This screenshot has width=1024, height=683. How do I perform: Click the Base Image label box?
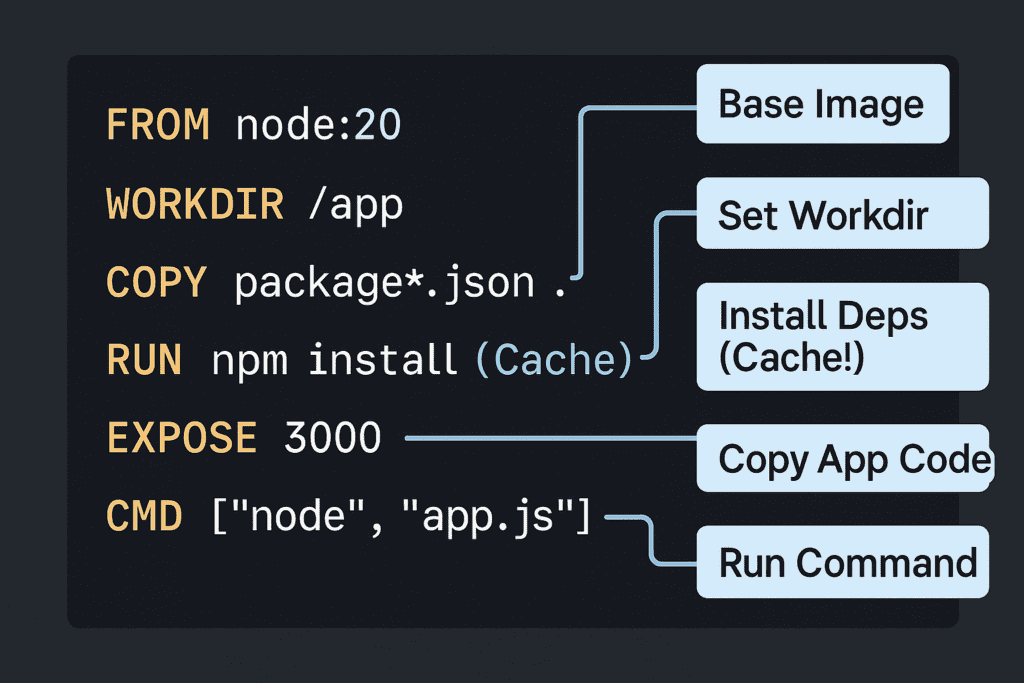(x=823, y=104)
